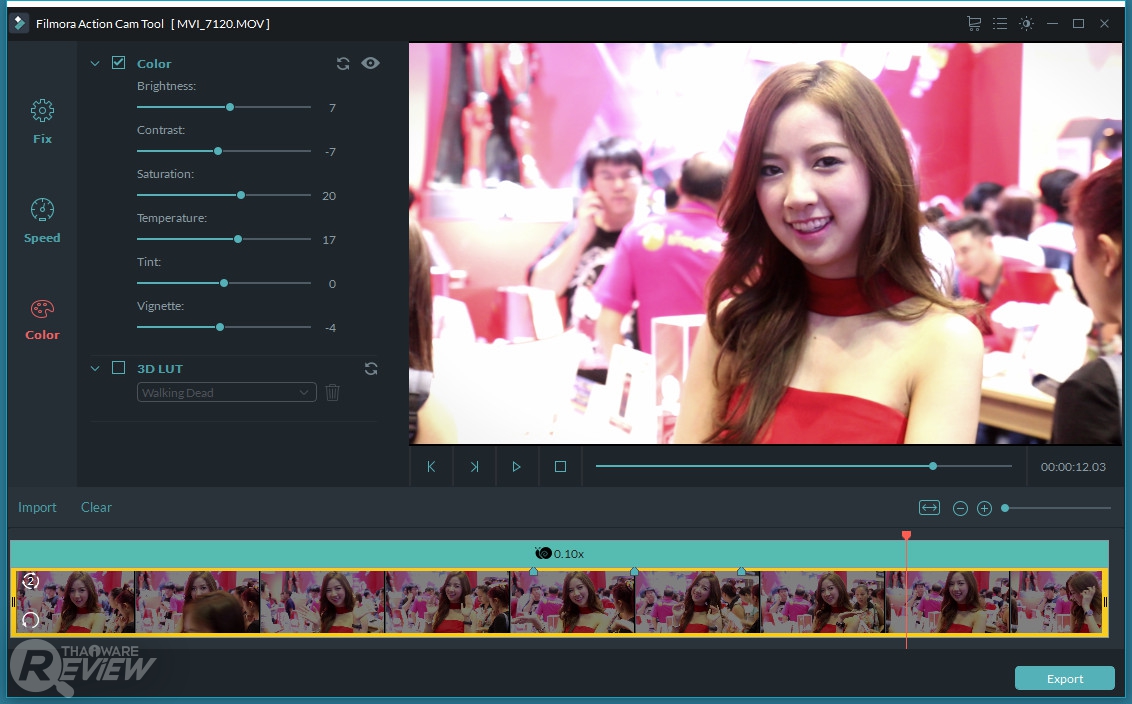Zoom out the timeline
The image size is (1132, 704).
(960, 508)
